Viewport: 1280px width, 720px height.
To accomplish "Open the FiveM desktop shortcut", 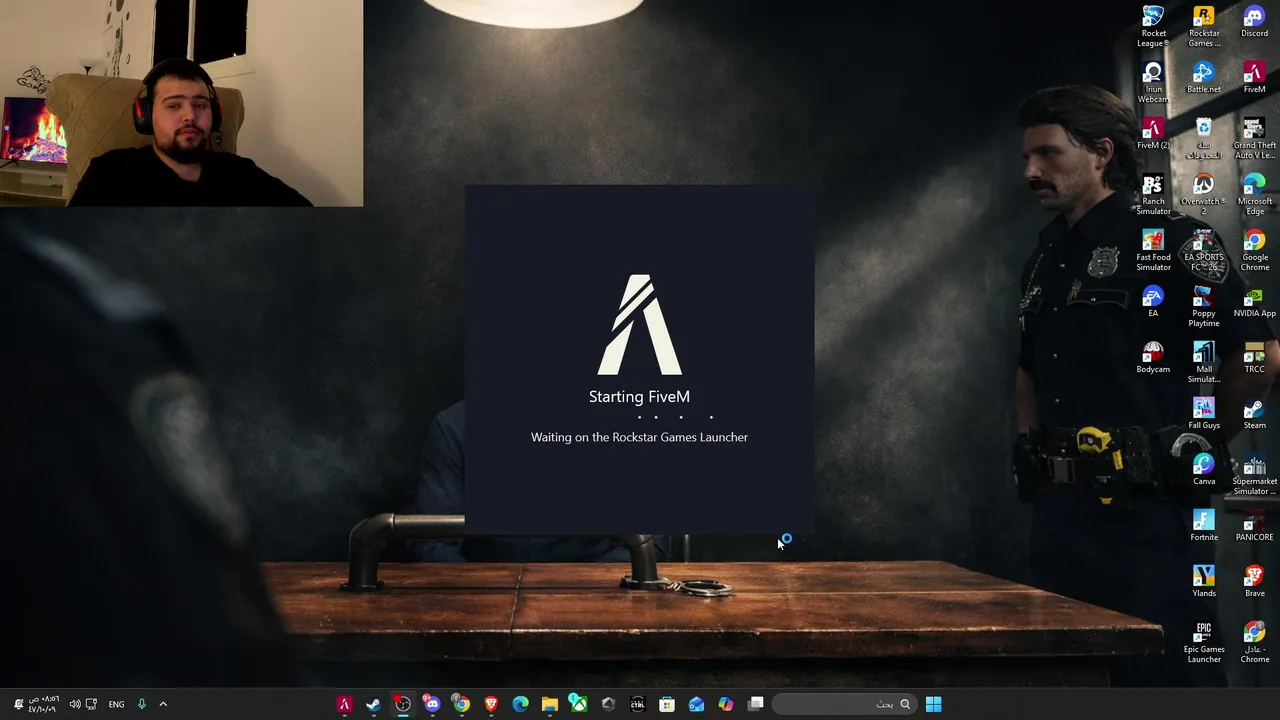I will tap(1254, 78).
